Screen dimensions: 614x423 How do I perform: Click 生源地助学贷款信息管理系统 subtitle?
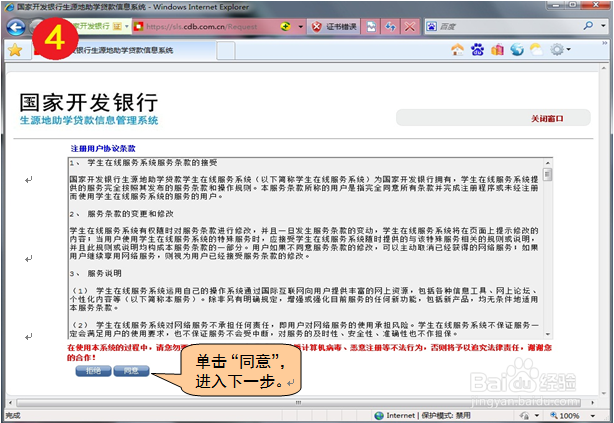pos(89,120)
